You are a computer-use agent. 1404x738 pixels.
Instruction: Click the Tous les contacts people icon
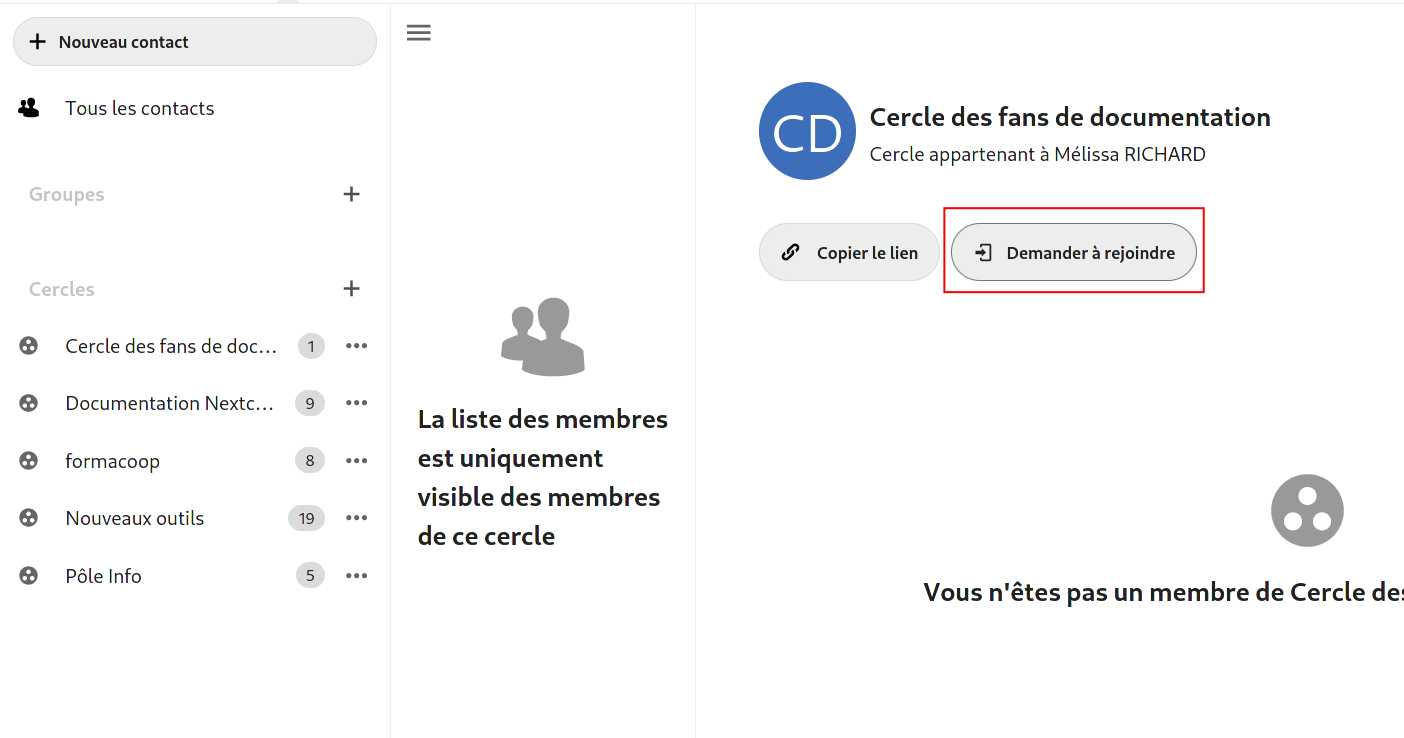pyautogui.click(x=28, y=107)
